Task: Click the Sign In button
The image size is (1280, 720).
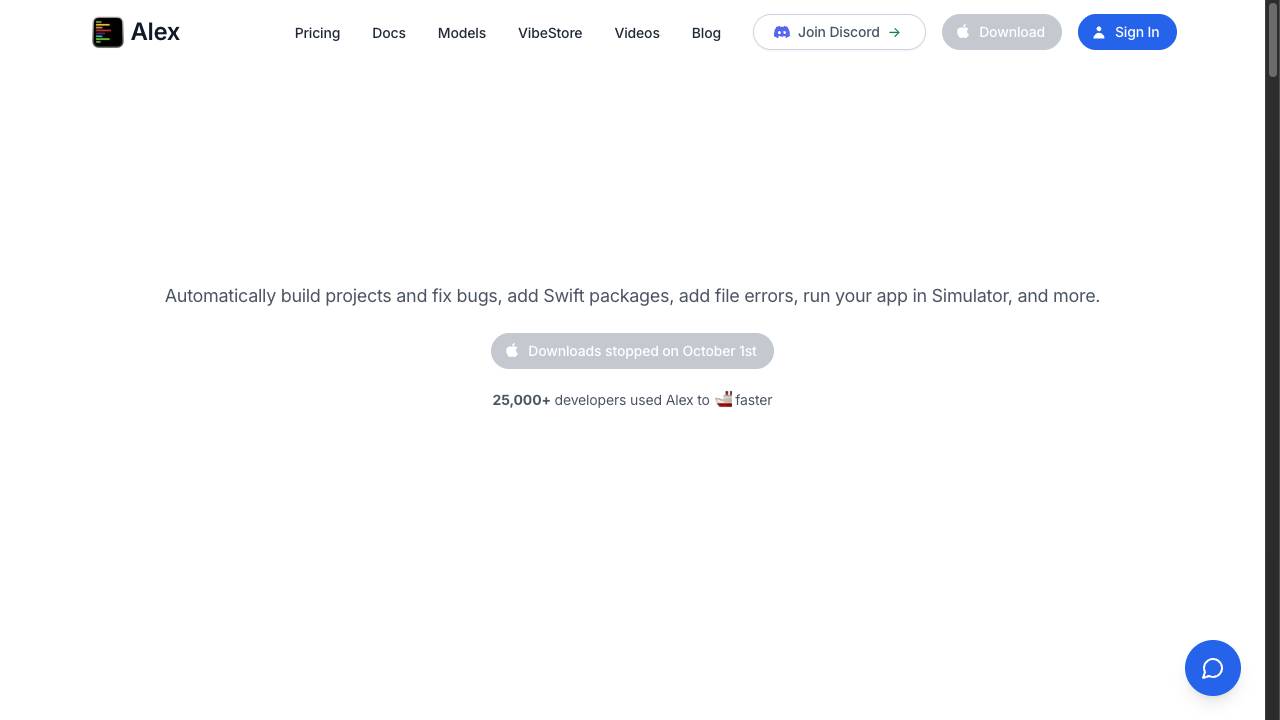Action: [1127, 32]
